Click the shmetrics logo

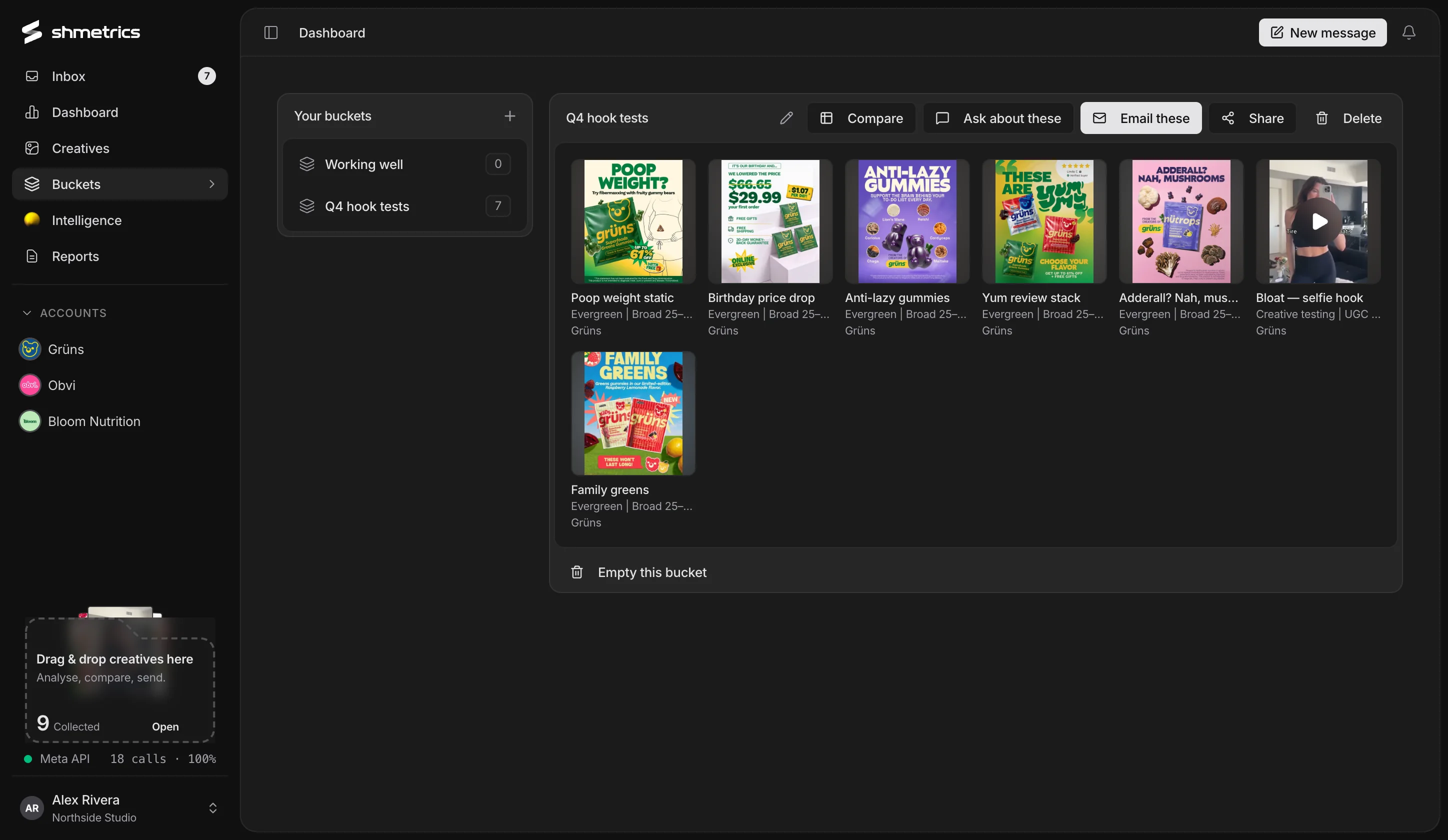click(81, 32)
